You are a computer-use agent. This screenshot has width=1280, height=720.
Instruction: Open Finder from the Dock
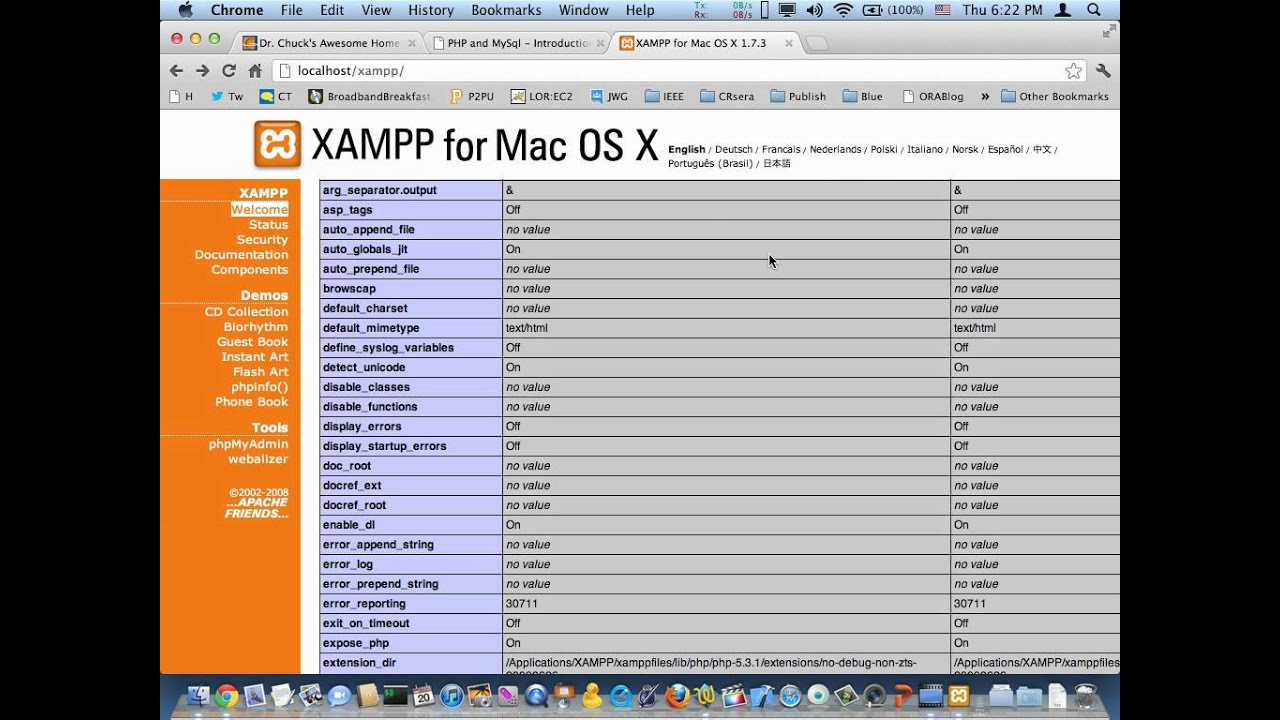click(197, 695)
